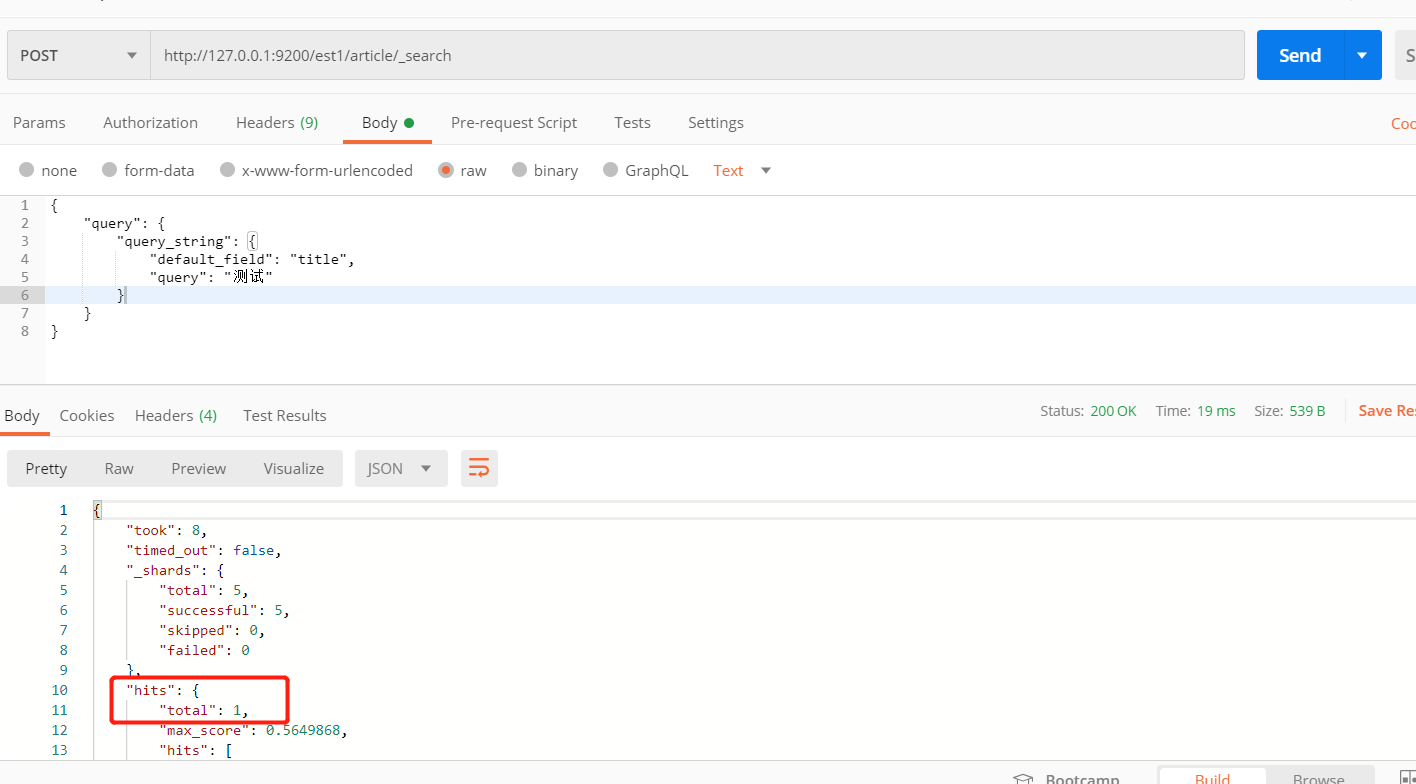Select GraphQL body type
The width and height of the screenshot is (1416, 784).
click(611, 170)
